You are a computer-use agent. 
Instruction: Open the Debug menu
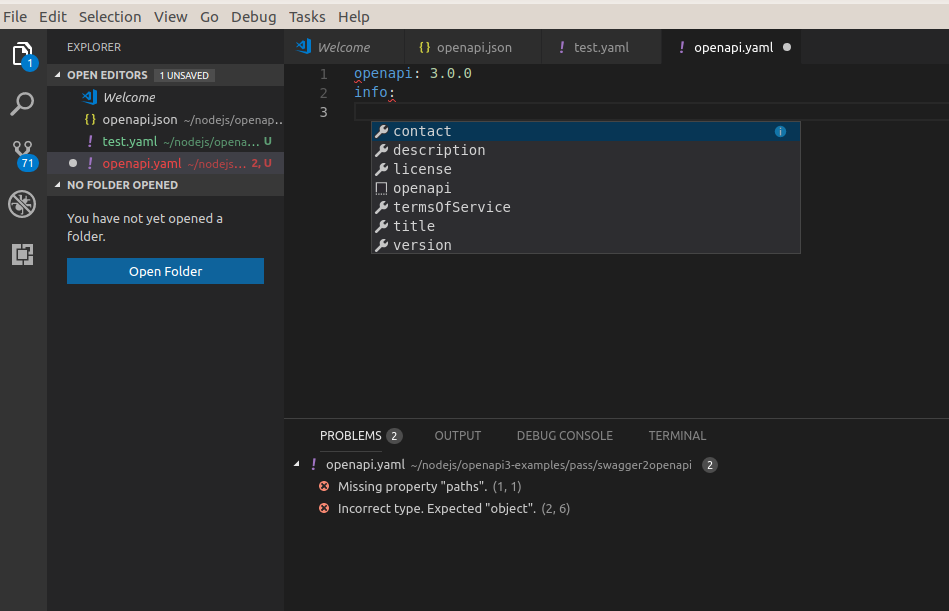(254, 17)
